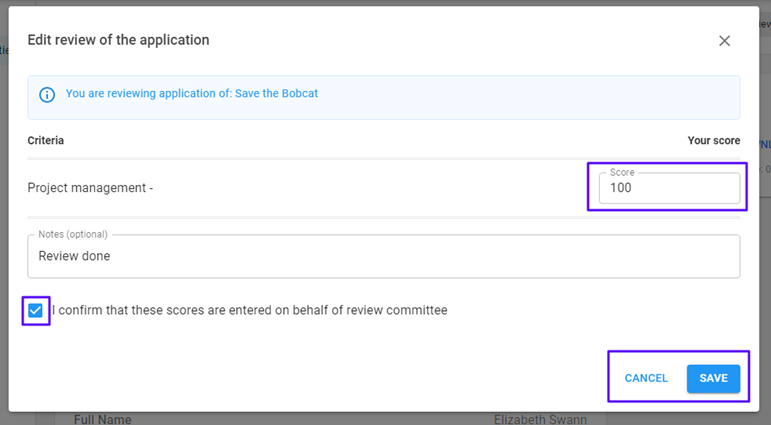This screenshot has height=425, width=771.
Task: Click the blue info circle icon
Action: (x=47, y=94)
